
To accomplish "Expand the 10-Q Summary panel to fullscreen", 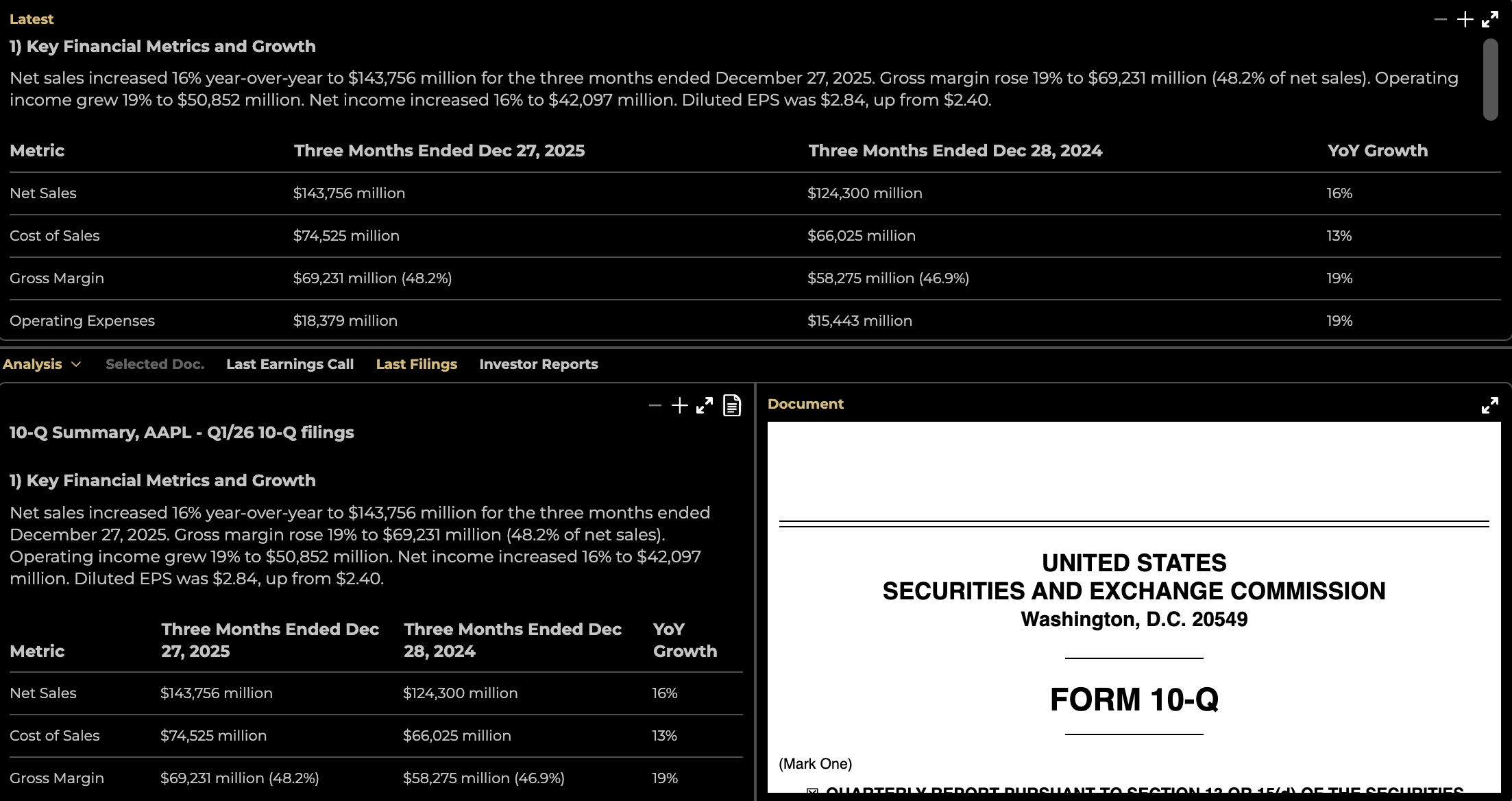I will [704, 405].
